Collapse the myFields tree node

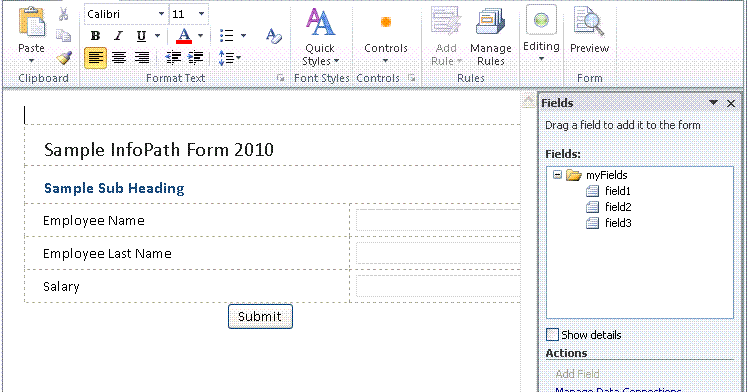coord(557,175)
